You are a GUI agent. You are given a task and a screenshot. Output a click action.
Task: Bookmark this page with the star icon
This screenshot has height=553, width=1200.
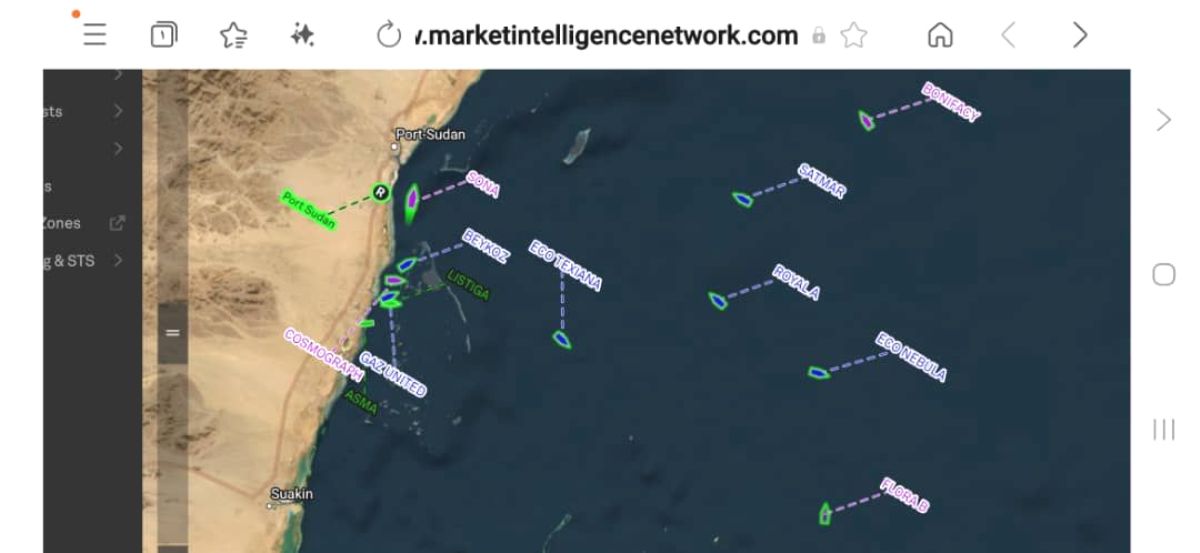point(854,36)
